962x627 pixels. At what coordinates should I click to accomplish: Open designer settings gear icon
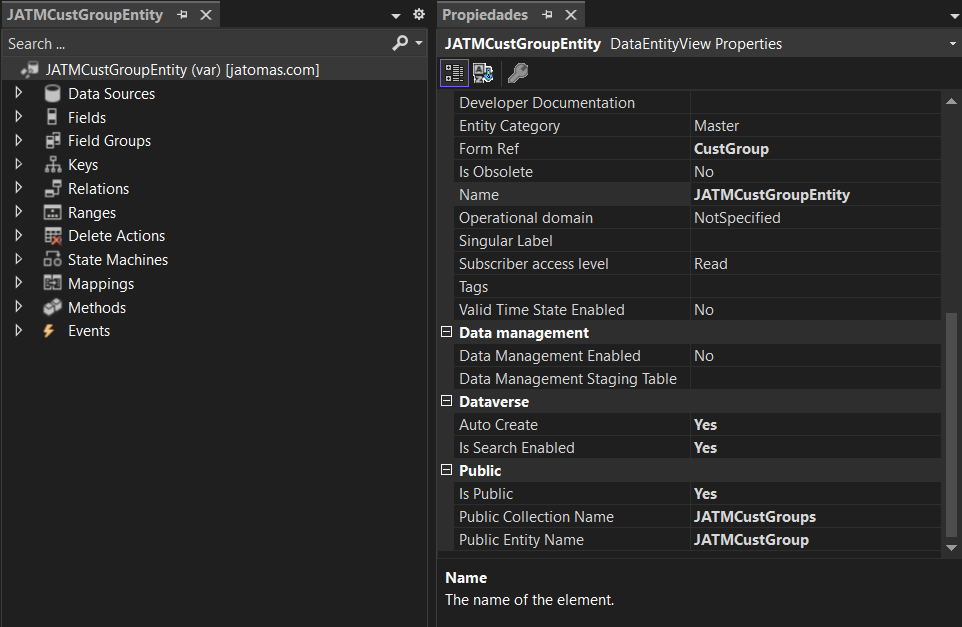418,14
